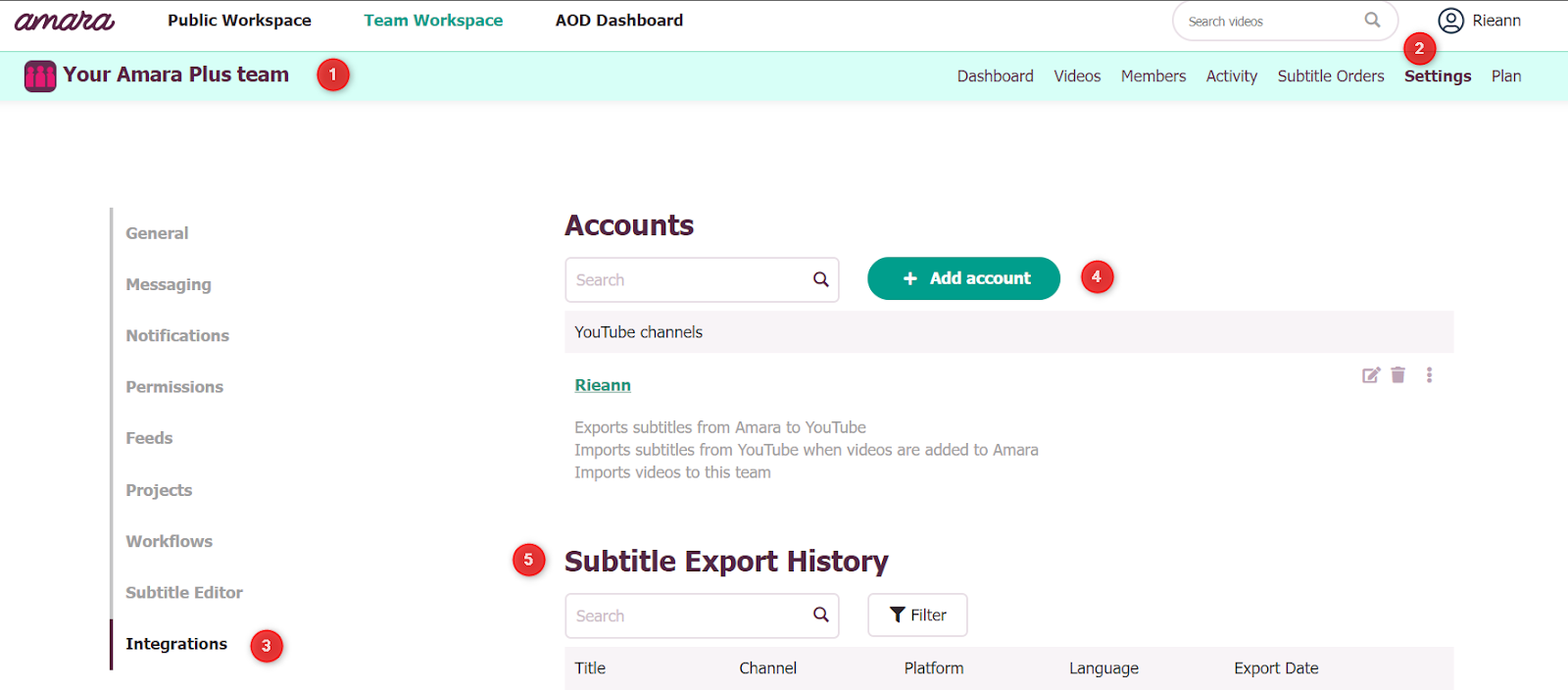Go to the team Dashboard tab
This screenshot has height=690, width=1568.
coord(995,76)
